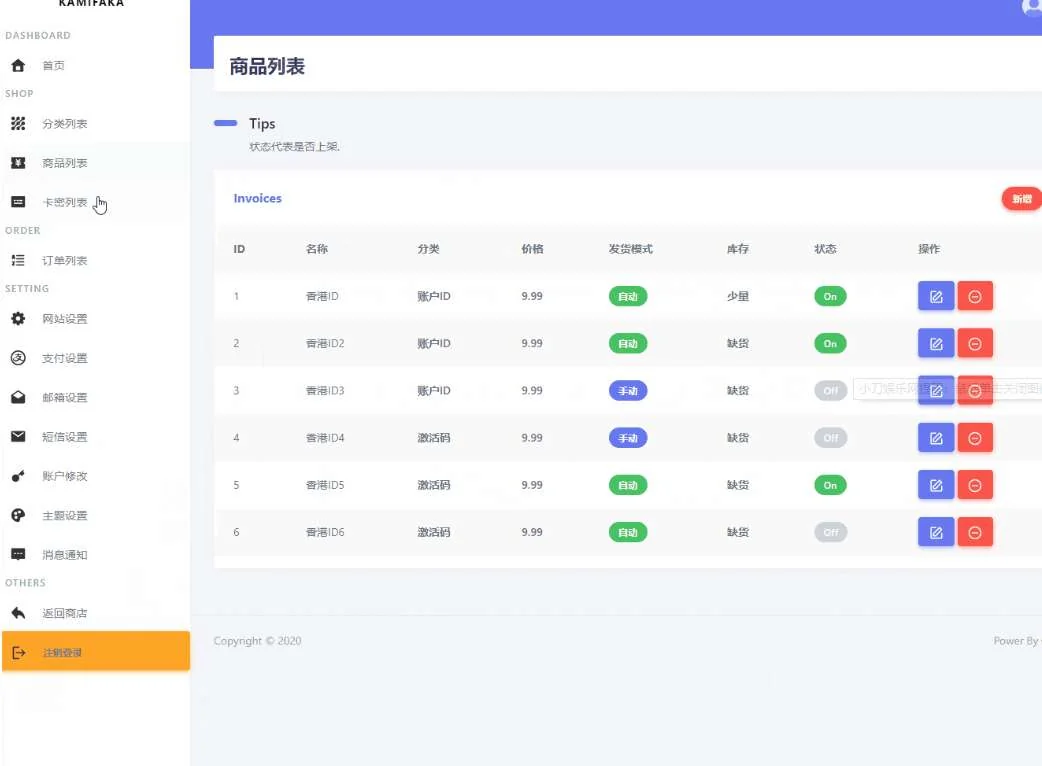Toggle the On status for 香港ID
This screenshot has width=1042, height=766.
point(830,296)
